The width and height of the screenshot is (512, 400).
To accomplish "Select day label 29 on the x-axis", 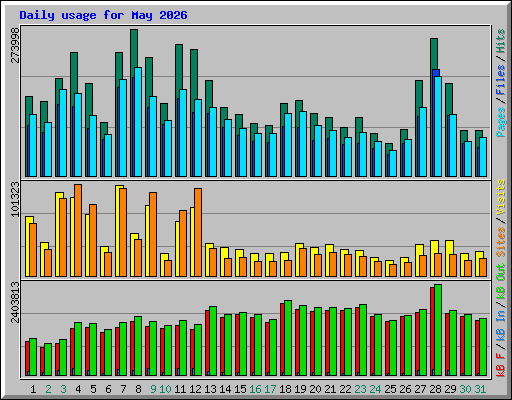I will coord(450,389).
